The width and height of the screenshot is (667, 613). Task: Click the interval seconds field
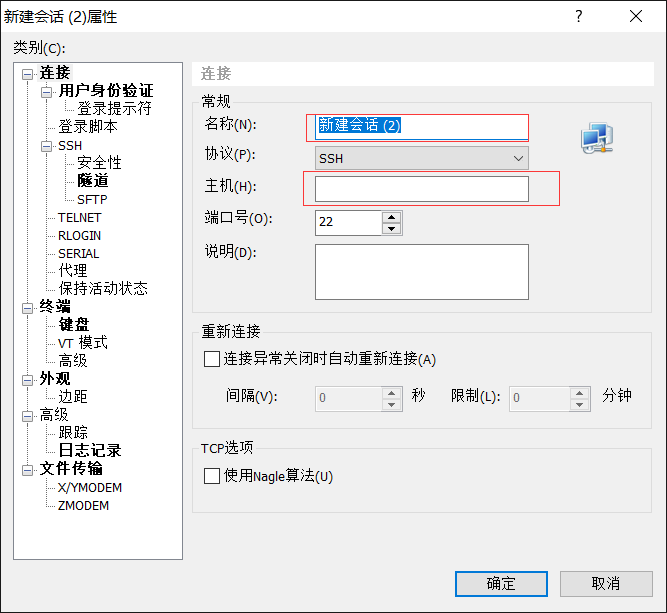tap(348, 399)
